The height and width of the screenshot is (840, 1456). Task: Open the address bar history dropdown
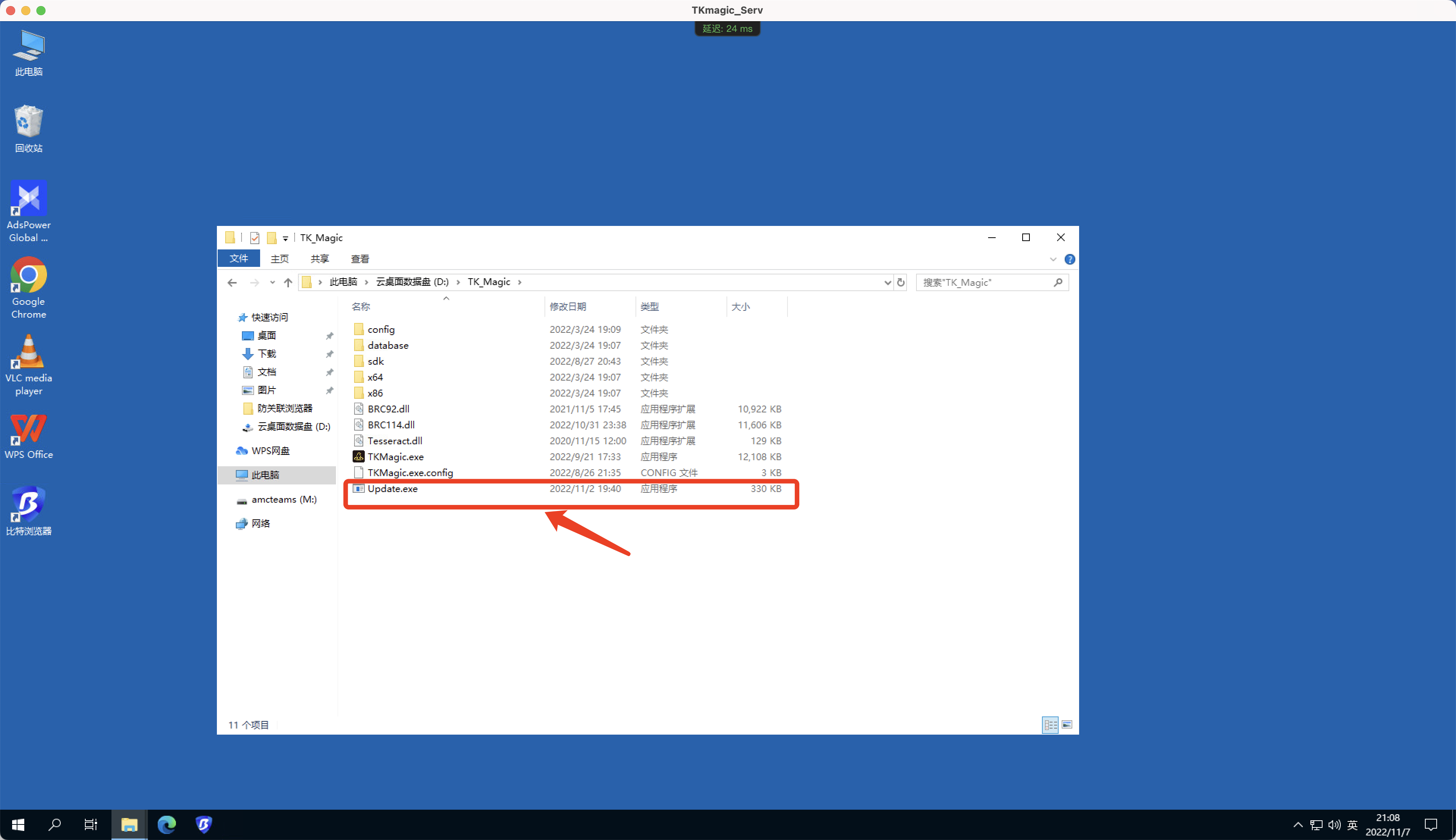coord(888,283)
